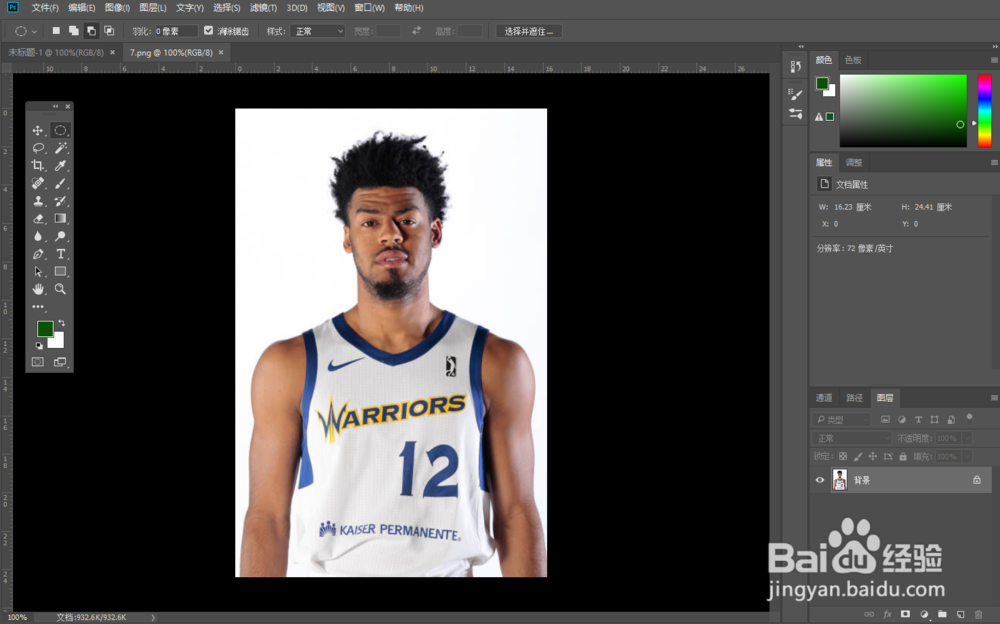Click the foreground color swatch
Screen dimensions: 1000x624
click(44, 330)
